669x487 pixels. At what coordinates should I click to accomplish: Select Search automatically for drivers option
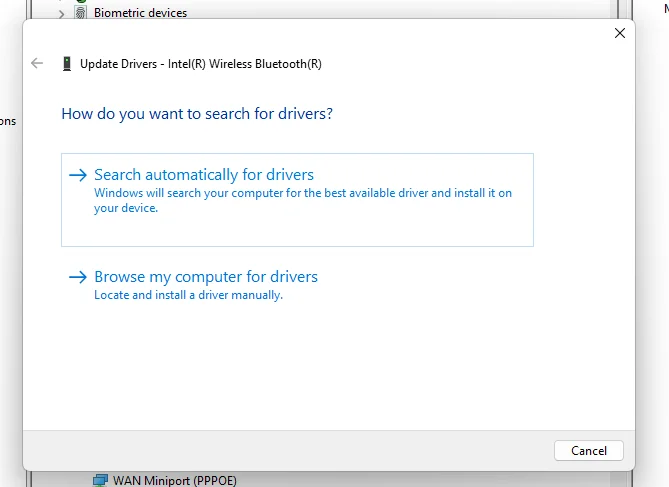coord(297,200)
